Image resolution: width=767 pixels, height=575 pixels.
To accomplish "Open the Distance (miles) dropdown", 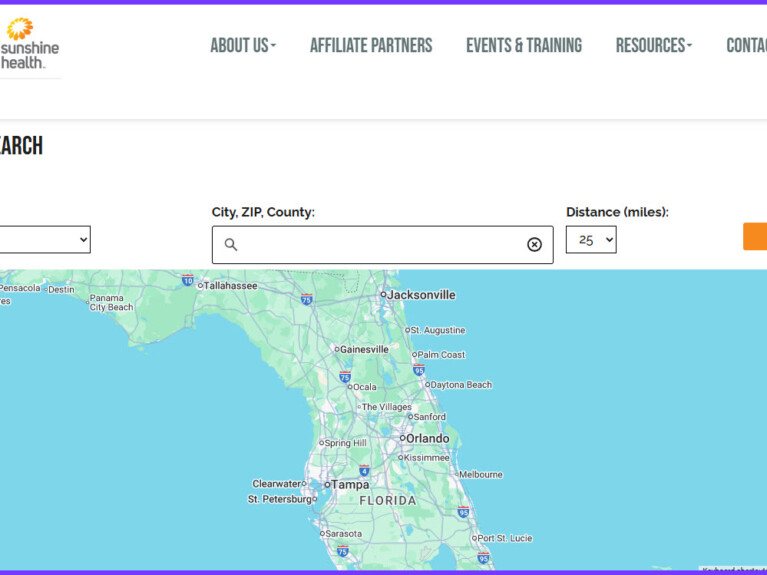I will click(x=591, y=240).
